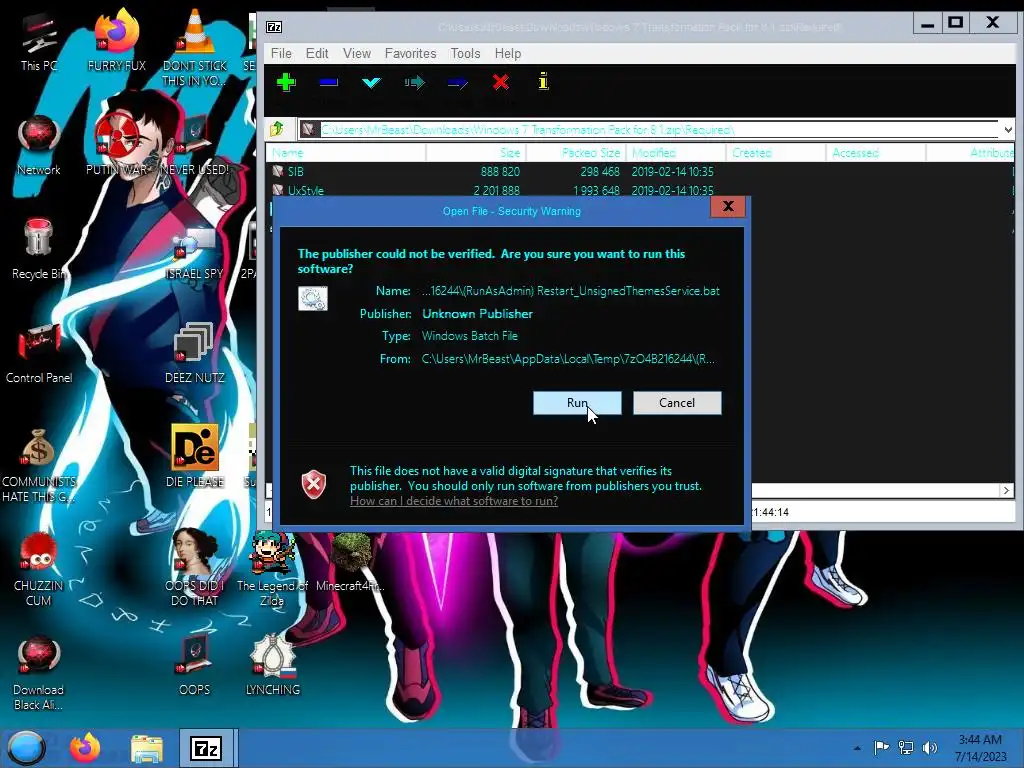Viewport: 1024px width, 768px height.
Task: Open the 7-Zip Edit menu
Action: [317, 54]
